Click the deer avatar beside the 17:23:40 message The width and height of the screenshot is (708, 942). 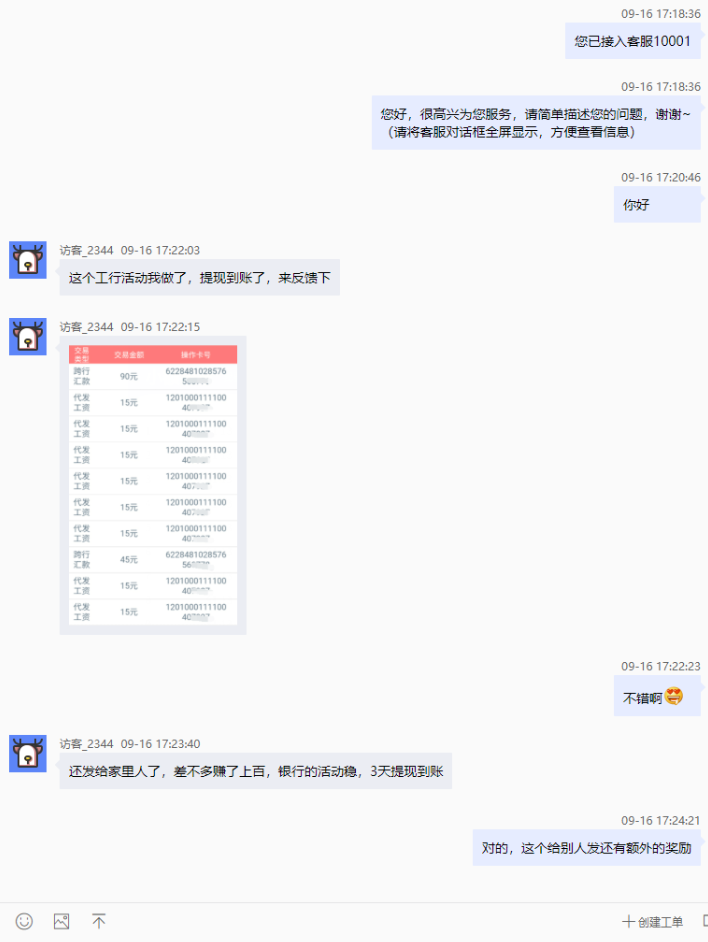point(28,753)
